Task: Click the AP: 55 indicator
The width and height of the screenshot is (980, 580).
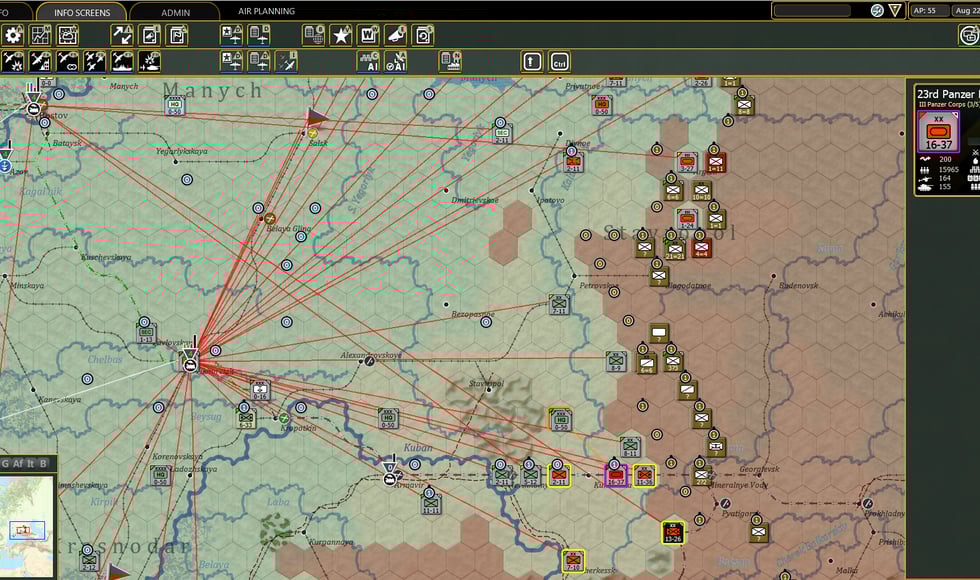Action: coord(928,11)
